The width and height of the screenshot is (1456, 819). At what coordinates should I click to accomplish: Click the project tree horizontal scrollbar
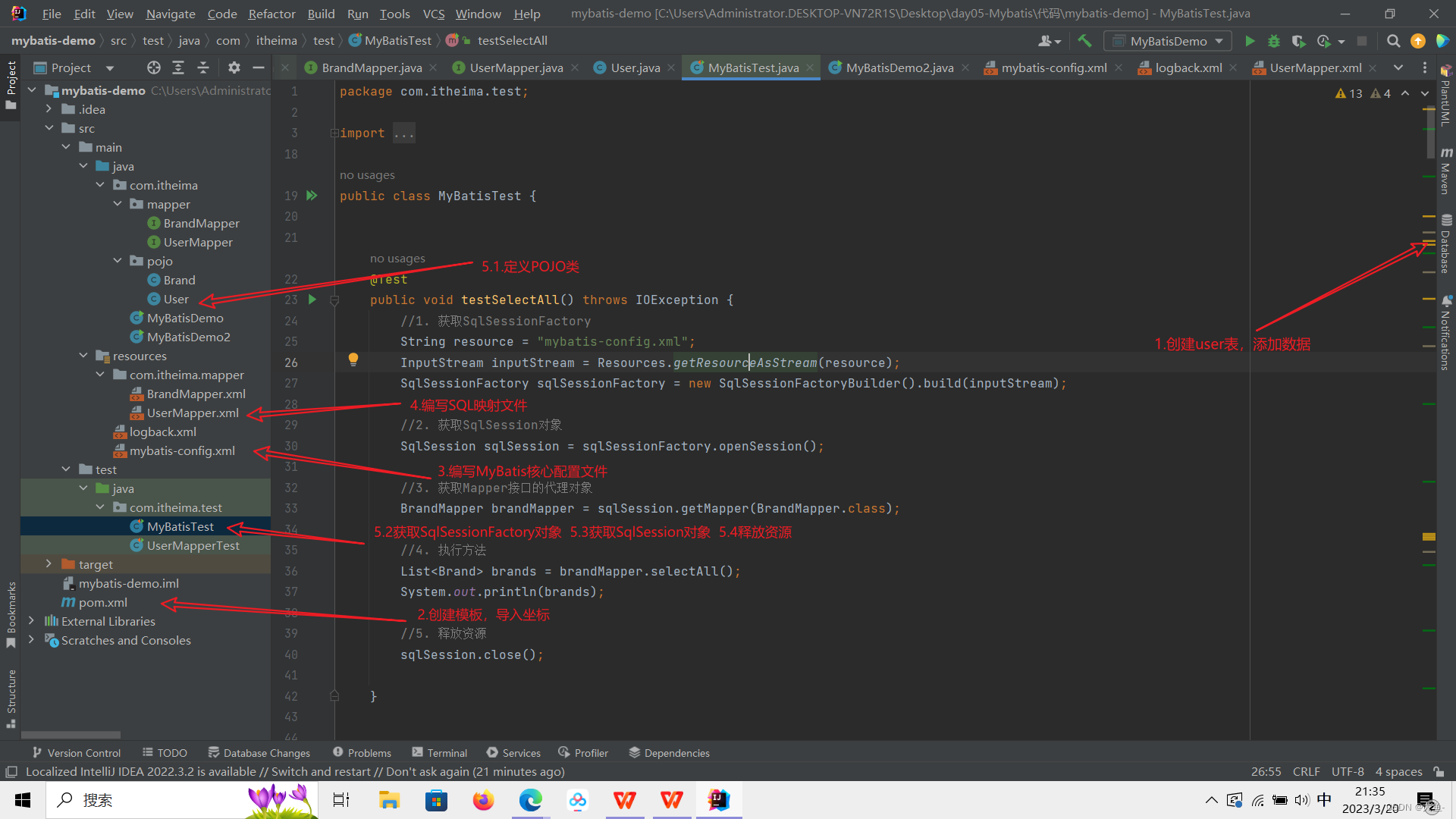click(71, 734)
